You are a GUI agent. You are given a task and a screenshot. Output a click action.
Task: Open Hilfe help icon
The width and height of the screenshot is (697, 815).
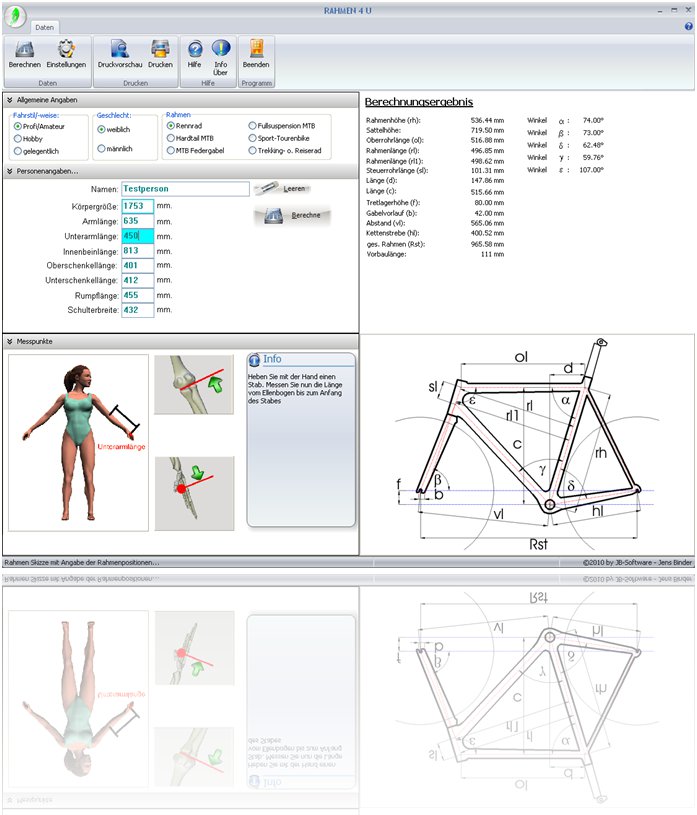195,48
